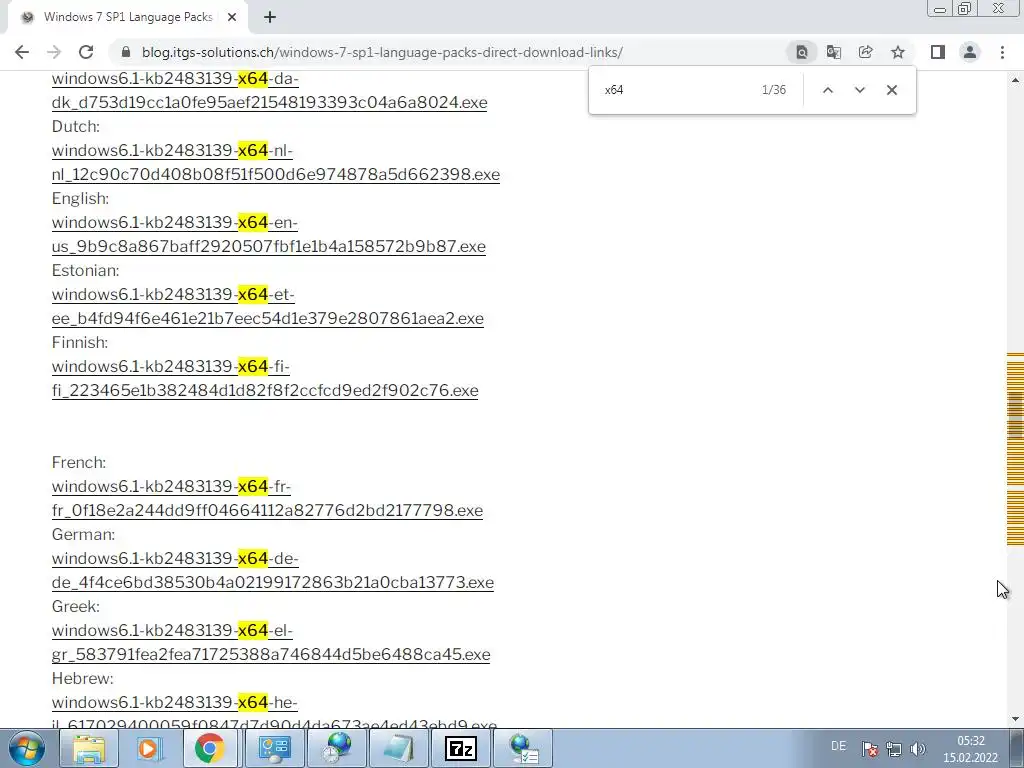
Task: Open the globe-with-clock taskbar item
Action: pos(336,748)
